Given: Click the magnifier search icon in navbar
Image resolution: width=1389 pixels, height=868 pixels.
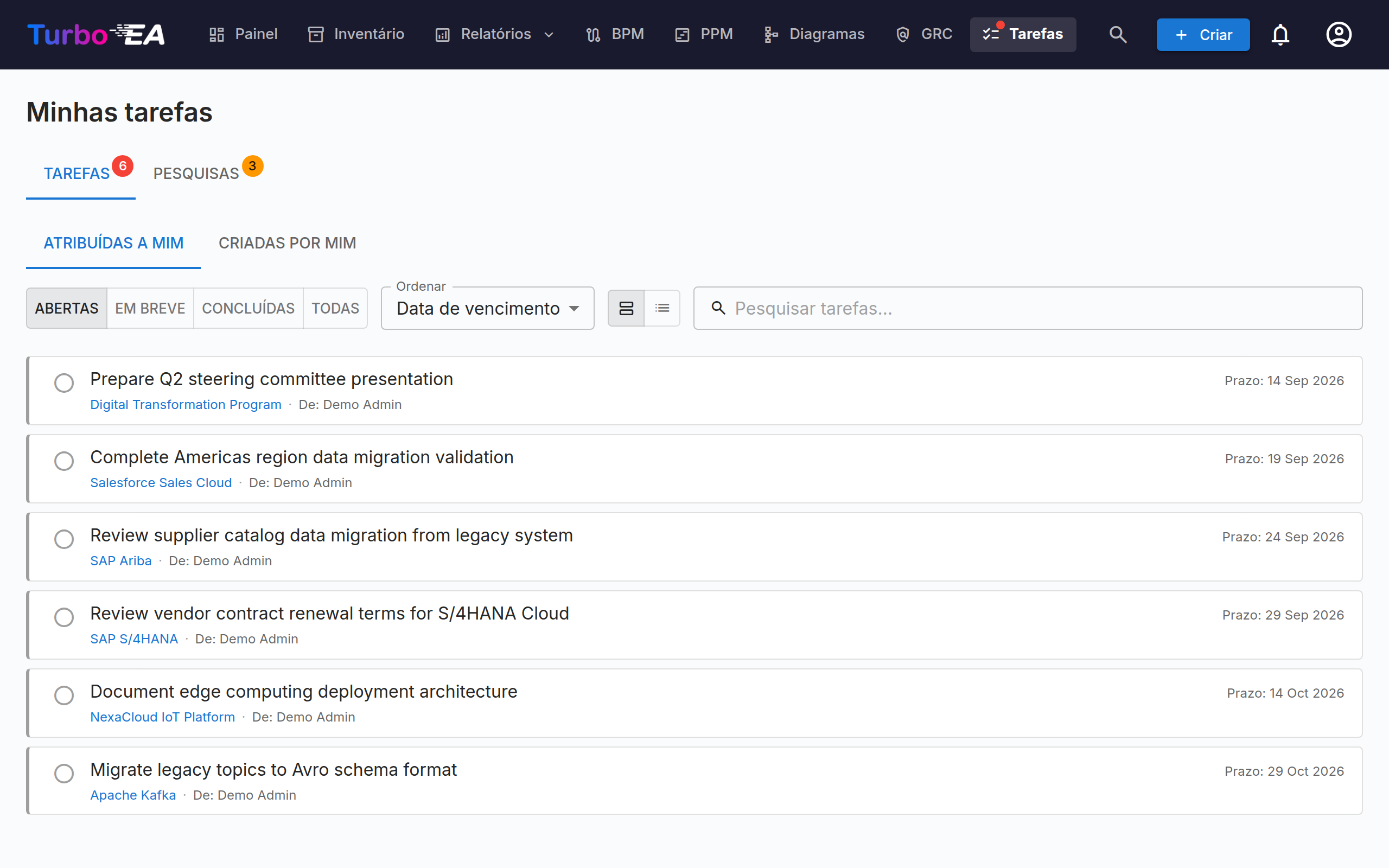Looking at the screenshot, I should coord(1118,34).
